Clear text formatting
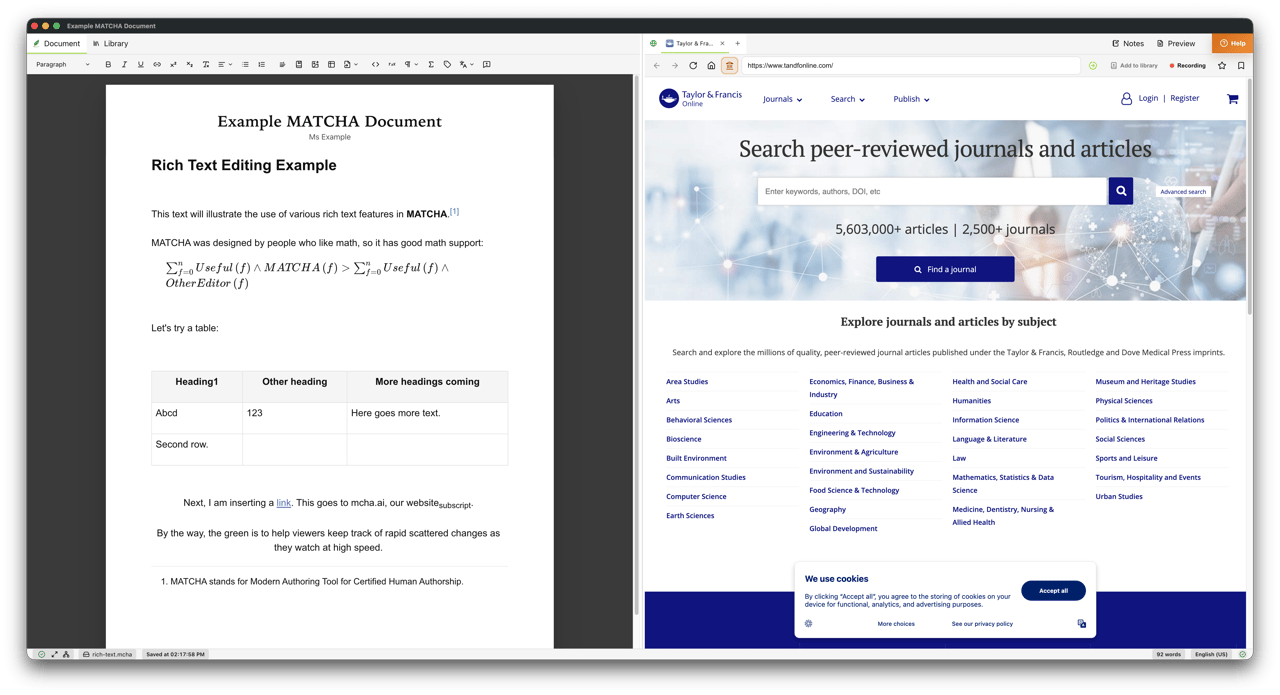Image resolution: width=1280 pixels, height=695 pixels. point(206,64)
